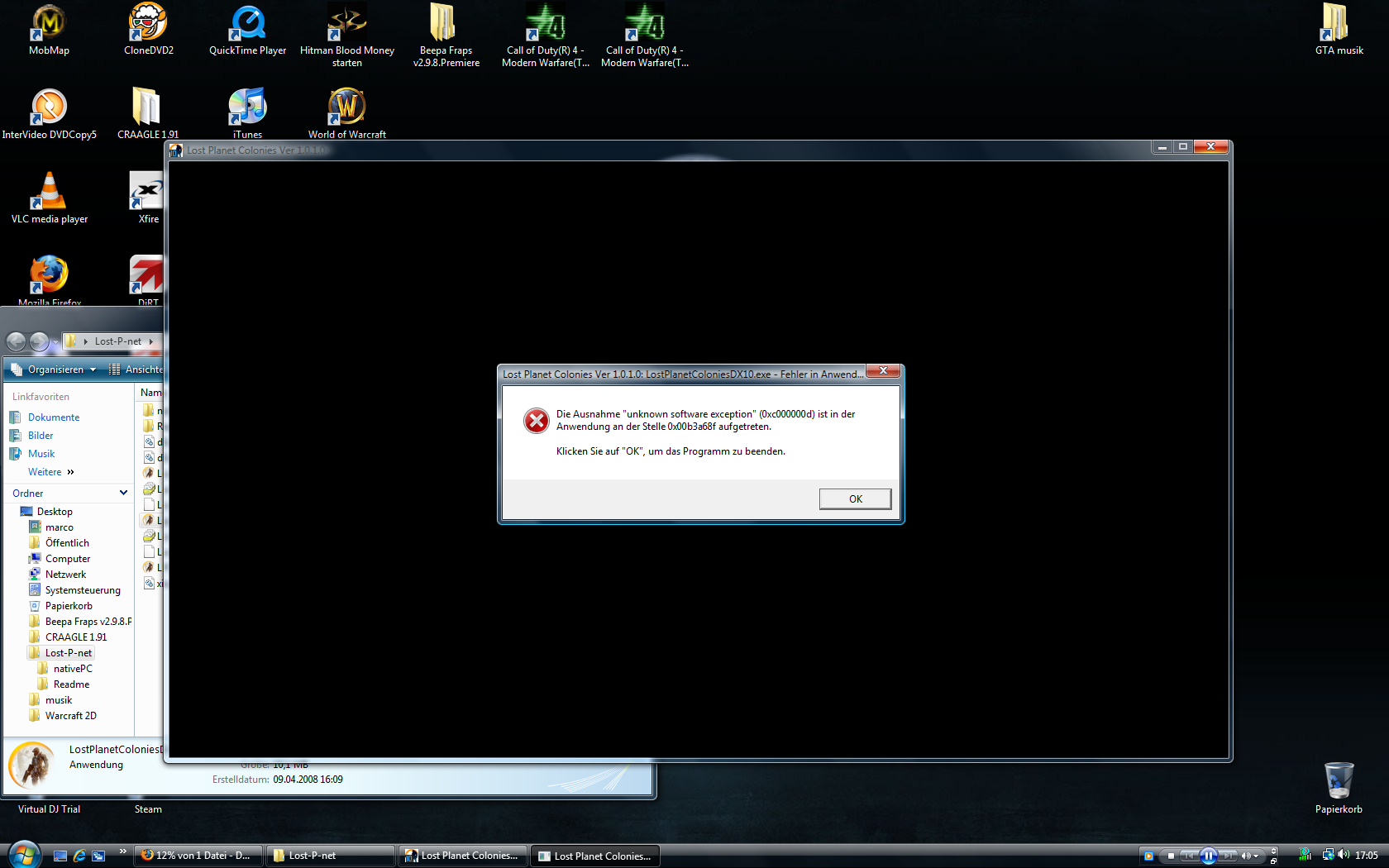Viewport: 1389px width, 868px height.
Task: Open Media Player toolbar icon in taskbar
Action: [x=1148, y=856]
